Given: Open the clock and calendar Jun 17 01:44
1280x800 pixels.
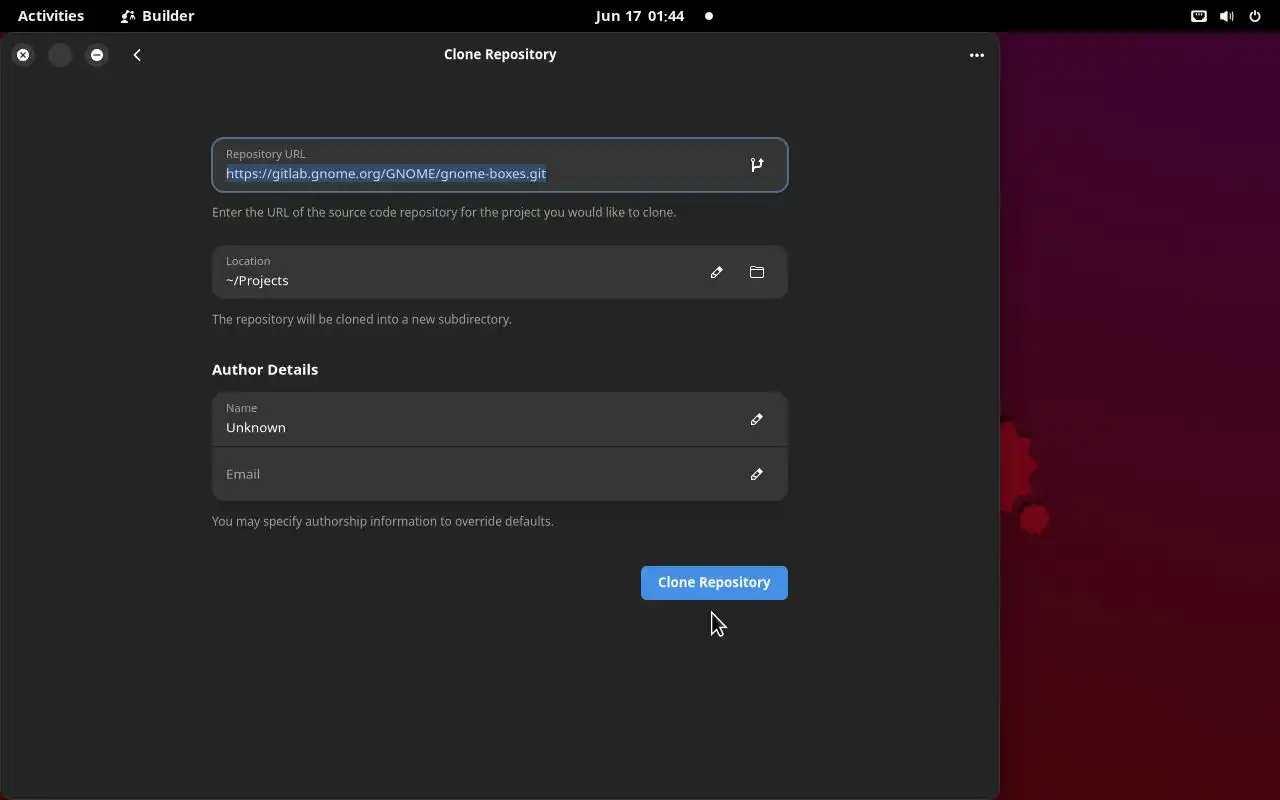Looking at the screenshot, I should point(640,16).
